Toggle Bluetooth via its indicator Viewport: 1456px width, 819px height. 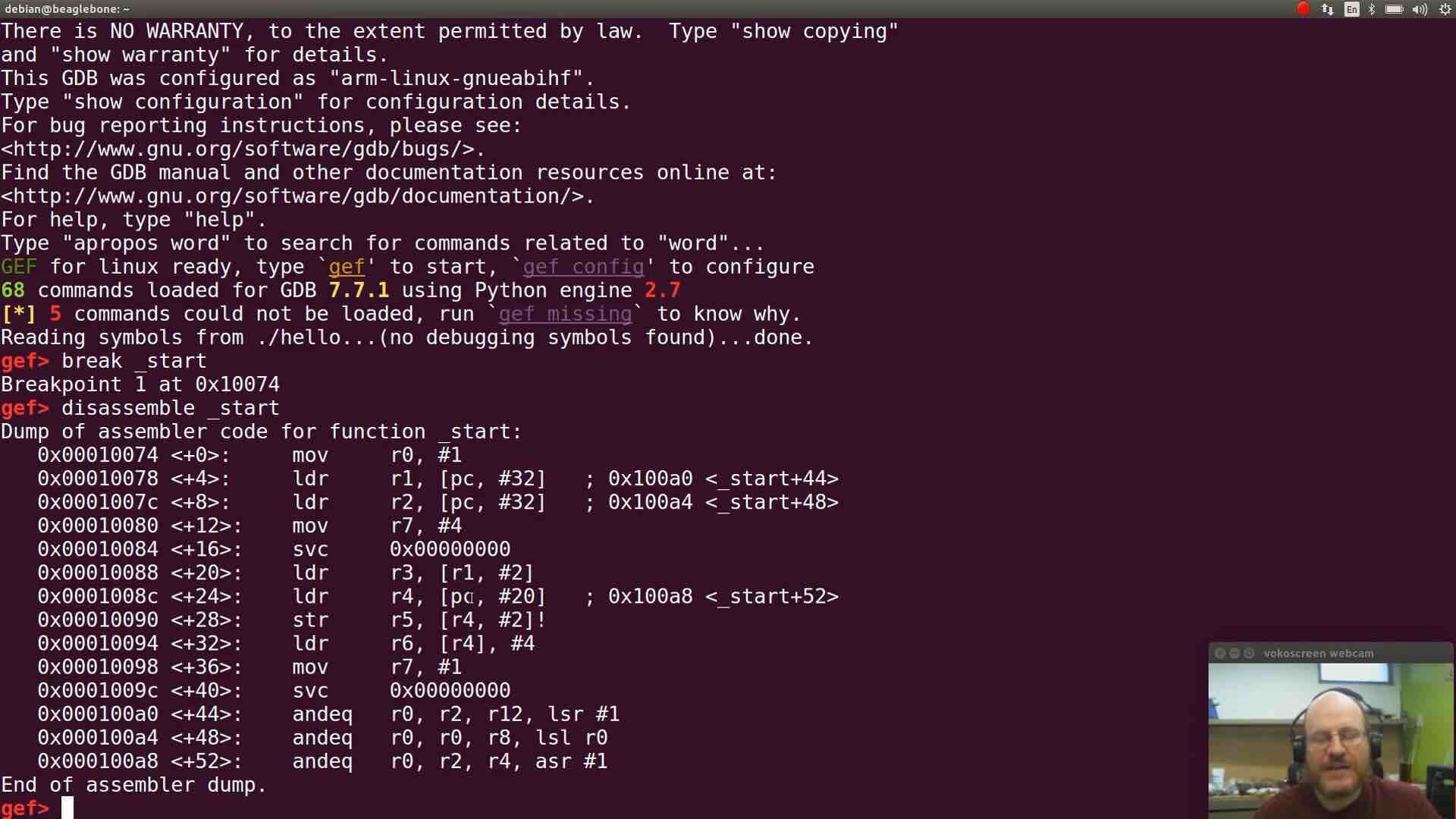point(1372,9)
